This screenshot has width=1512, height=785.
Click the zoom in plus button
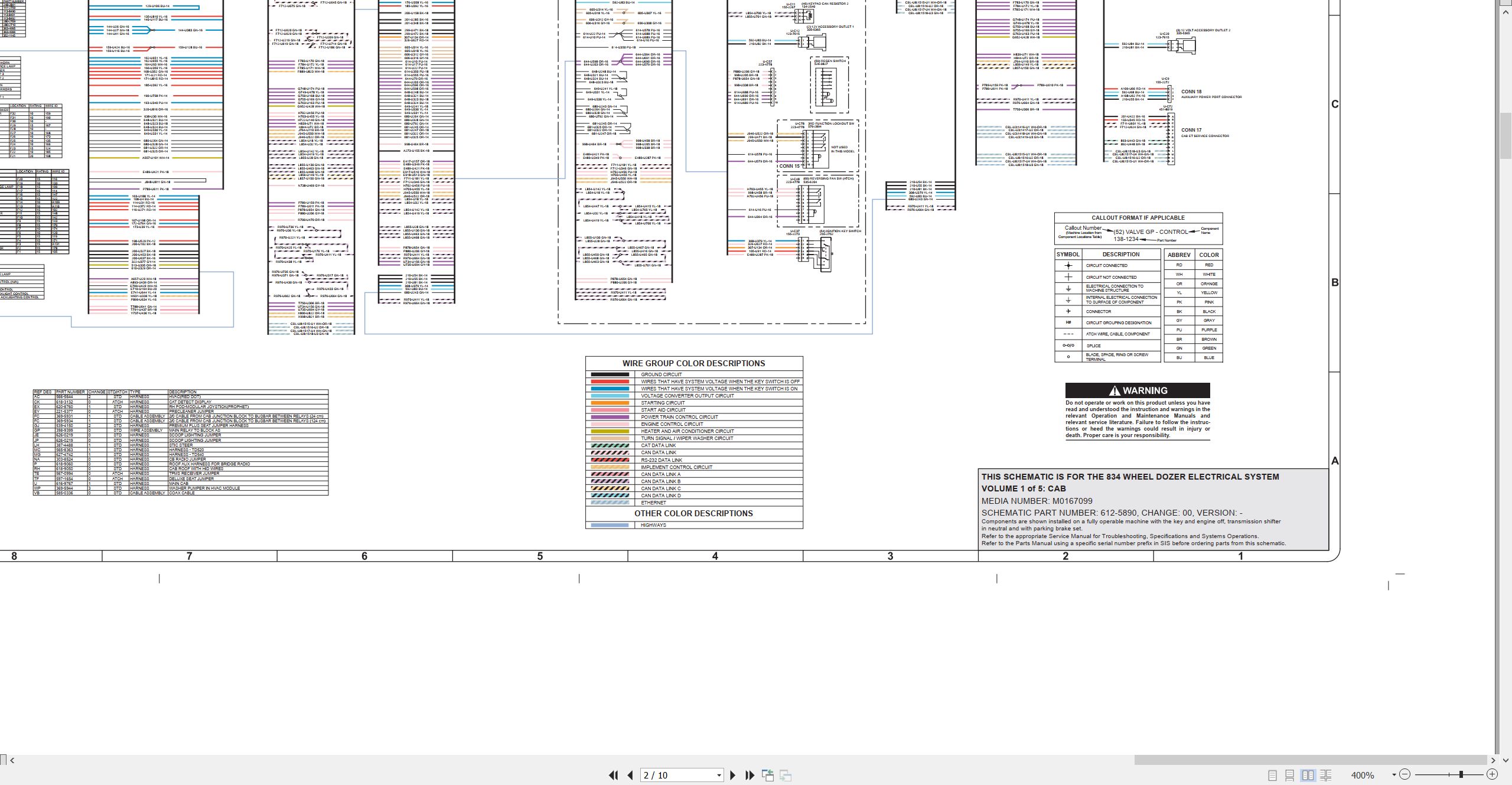1492,774
